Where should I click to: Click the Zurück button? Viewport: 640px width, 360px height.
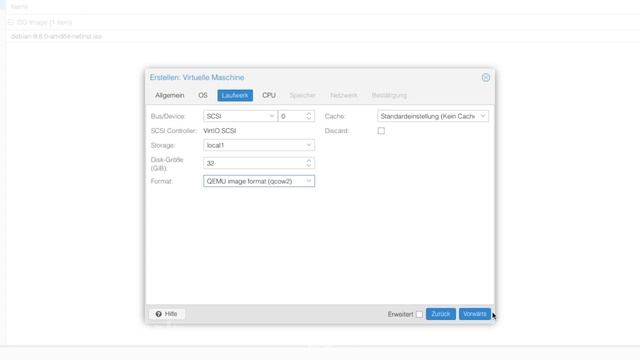click(x=441, y=314)
